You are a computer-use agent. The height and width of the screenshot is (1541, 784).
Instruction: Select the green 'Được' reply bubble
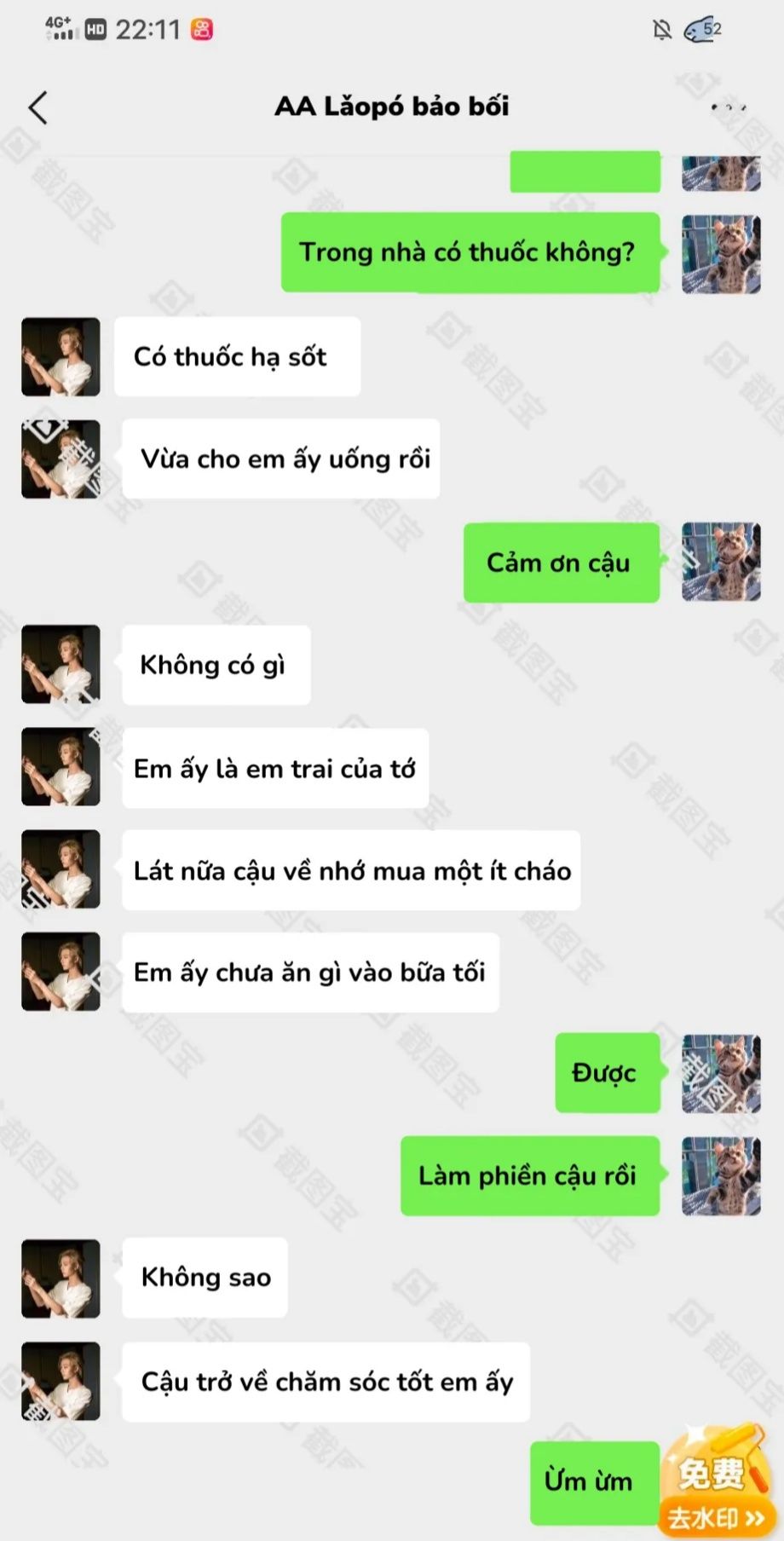coord(608,1073)
